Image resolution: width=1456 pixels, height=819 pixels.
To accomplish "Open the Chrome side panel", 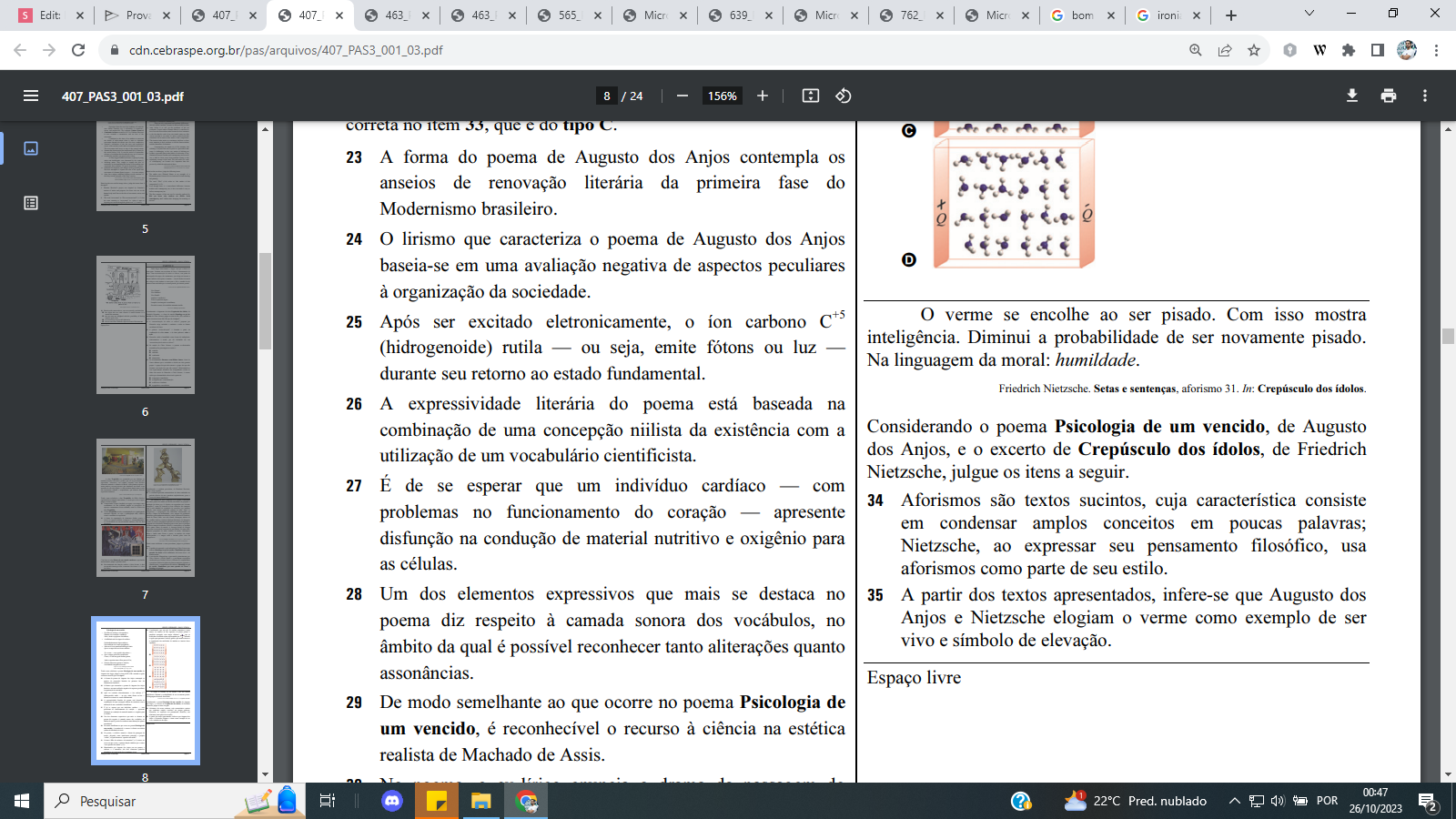I will [x=1378, y=50].
